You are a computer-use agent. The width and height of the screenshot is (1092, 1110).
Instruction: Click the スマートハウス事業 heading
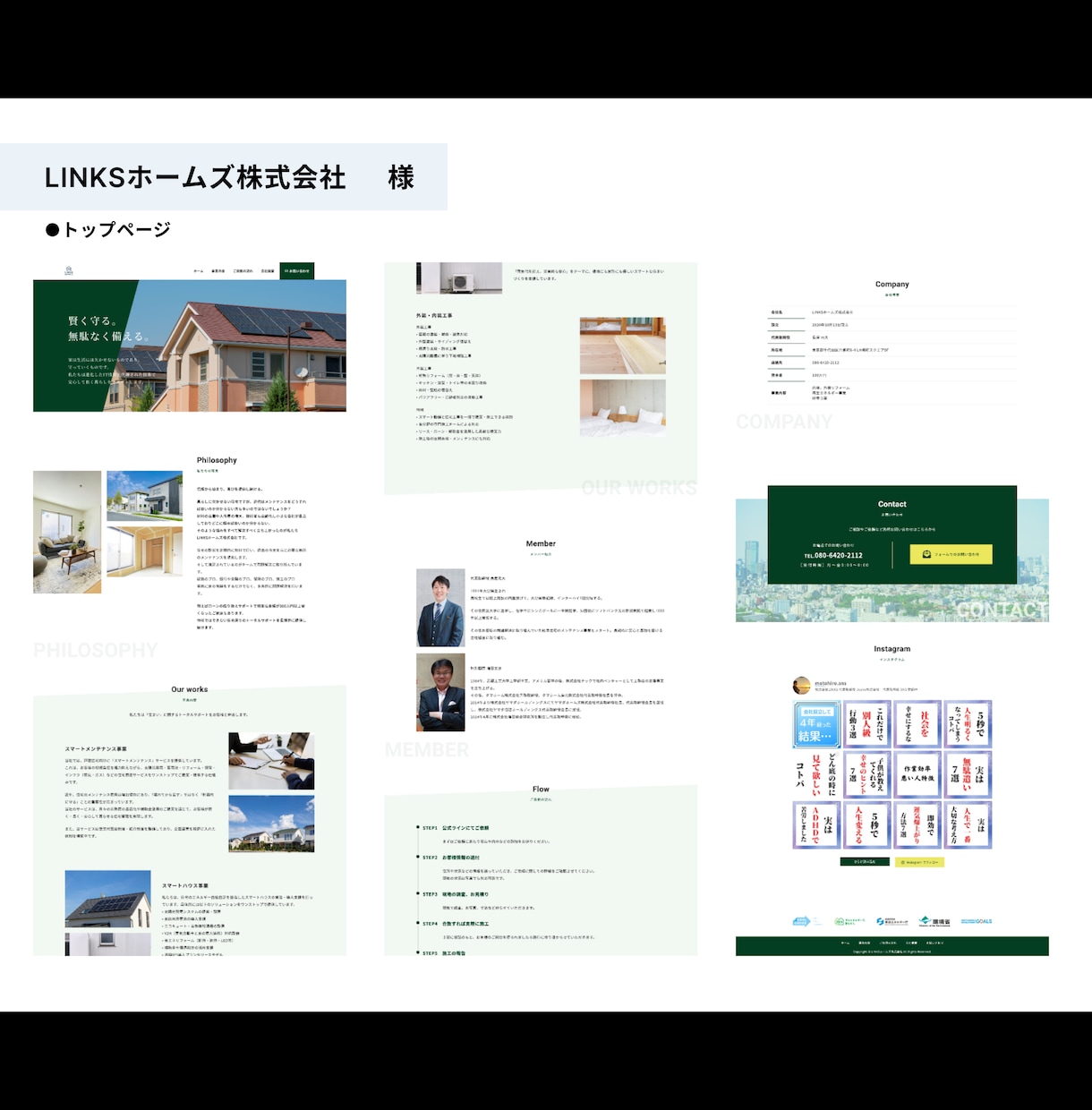click(x=185, y=885)
